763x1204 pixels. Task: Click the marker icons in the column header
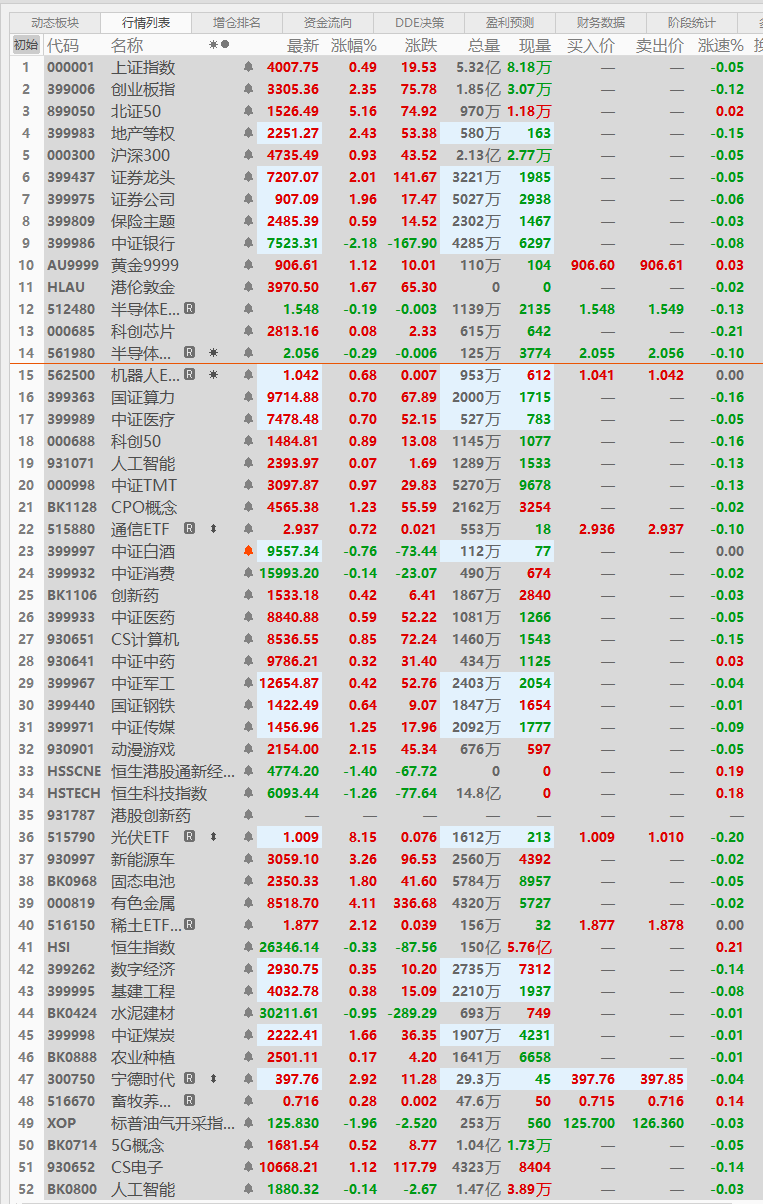(x=219, y=45)
